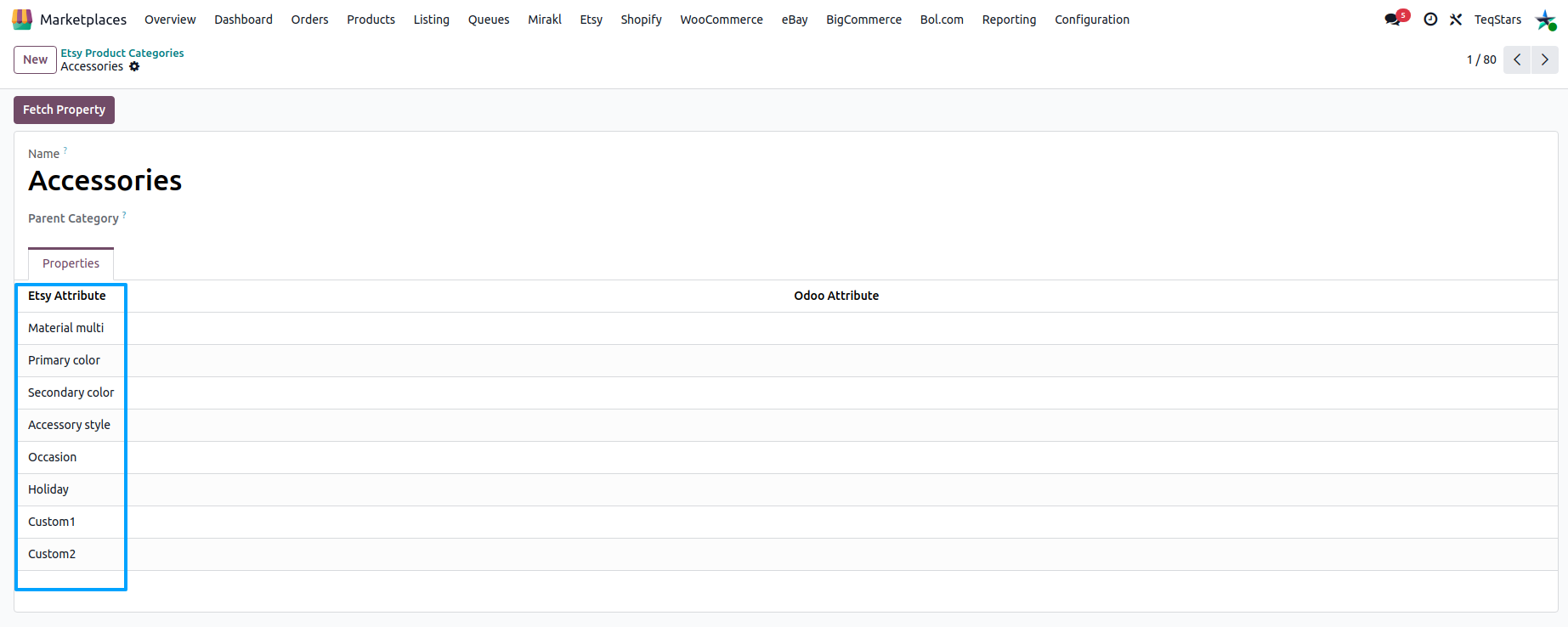Open the gear actions menu beside Accessories
The image size is (1568, 627).
pos(134,66)
